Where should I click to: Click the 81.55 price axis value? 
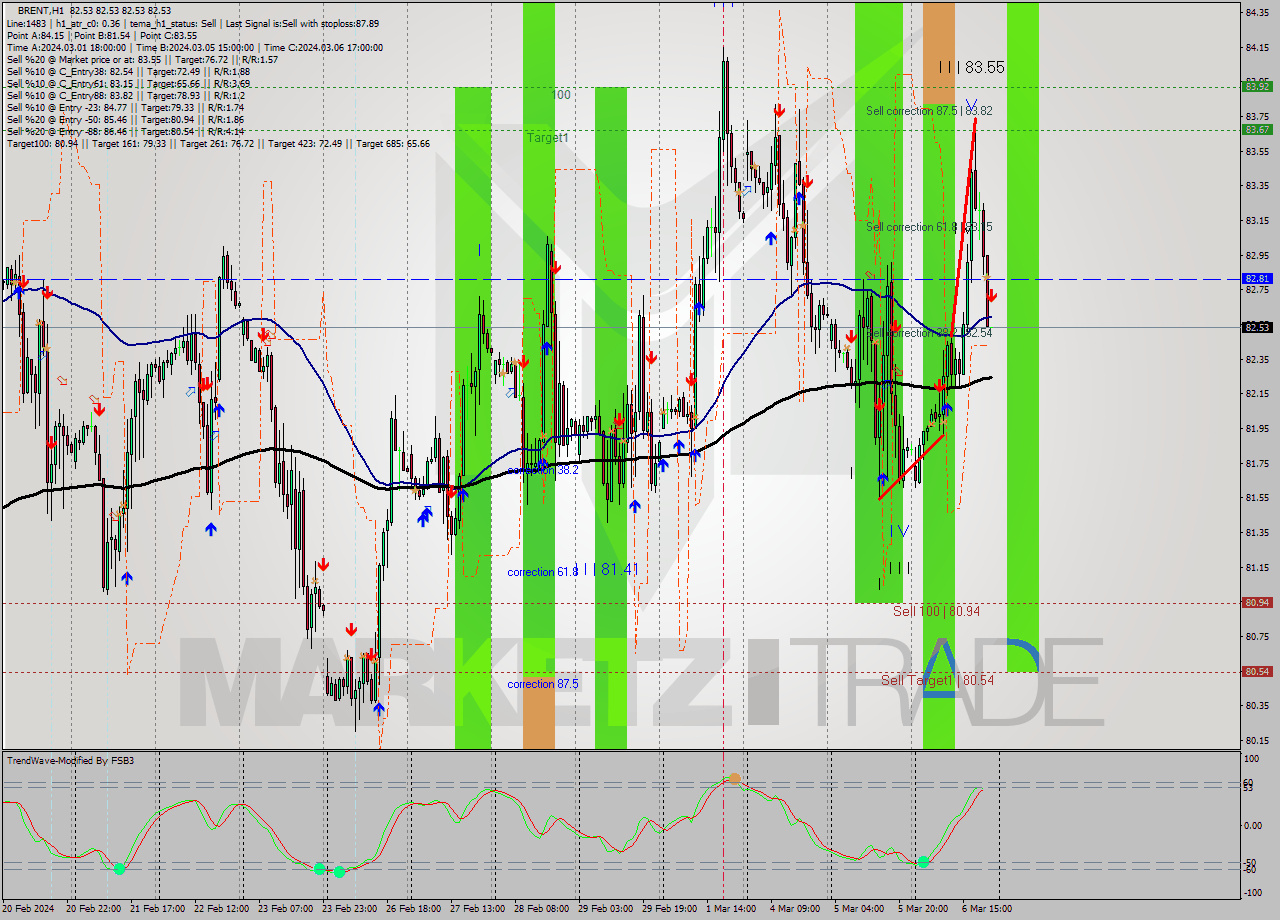1257,498
